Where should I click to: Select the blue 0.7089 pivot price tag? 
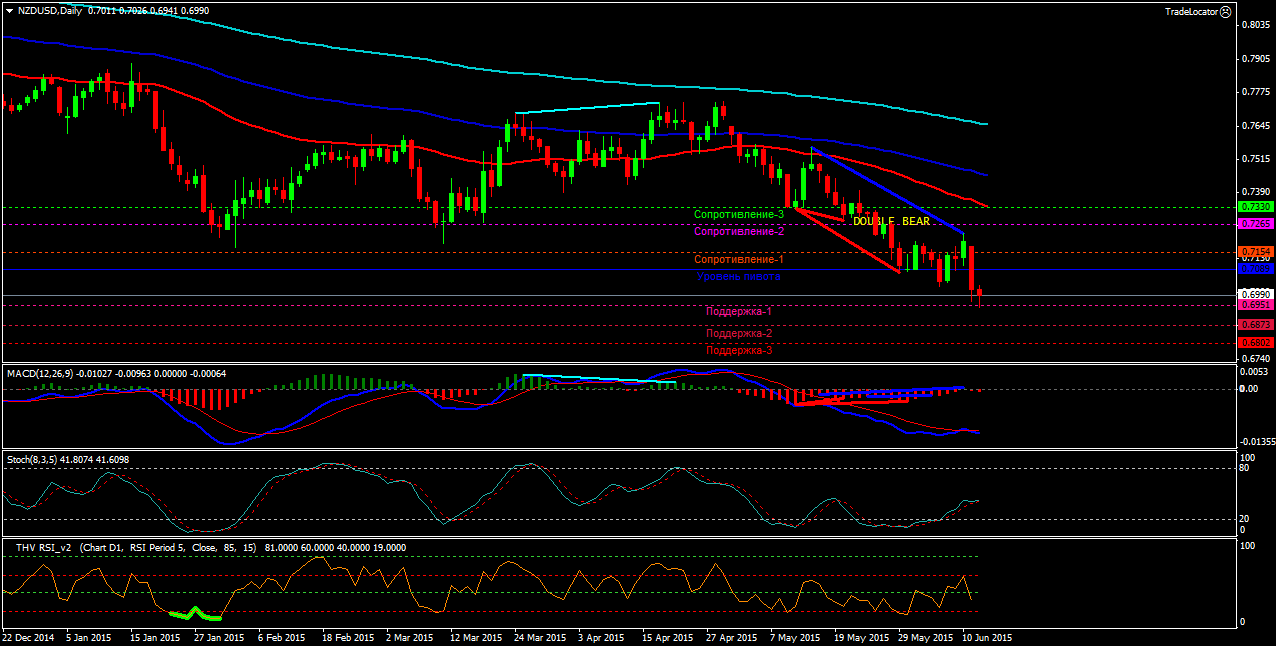coord(1255,268)
